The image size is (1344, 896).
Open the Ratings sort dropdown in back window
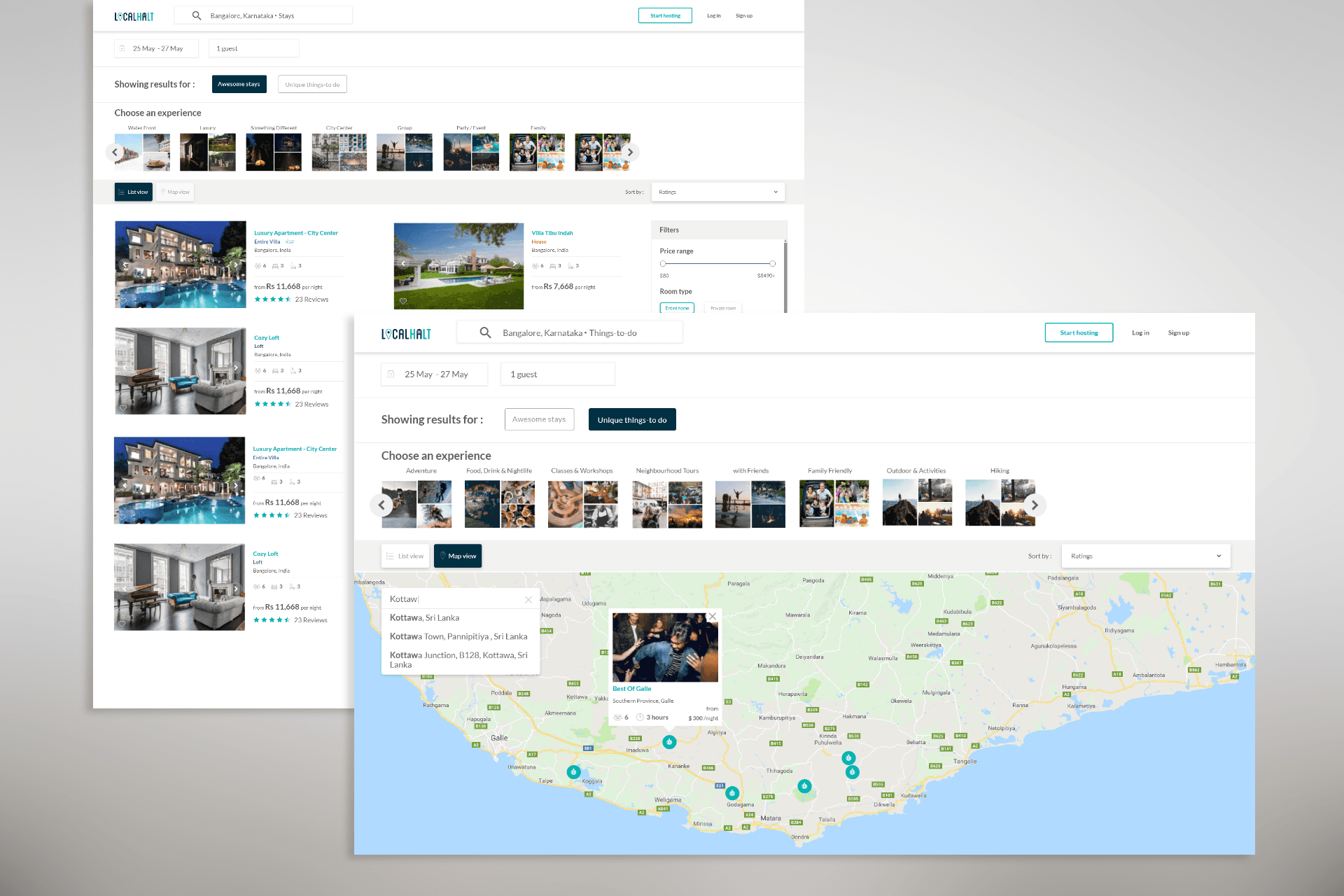coord(717,192)
